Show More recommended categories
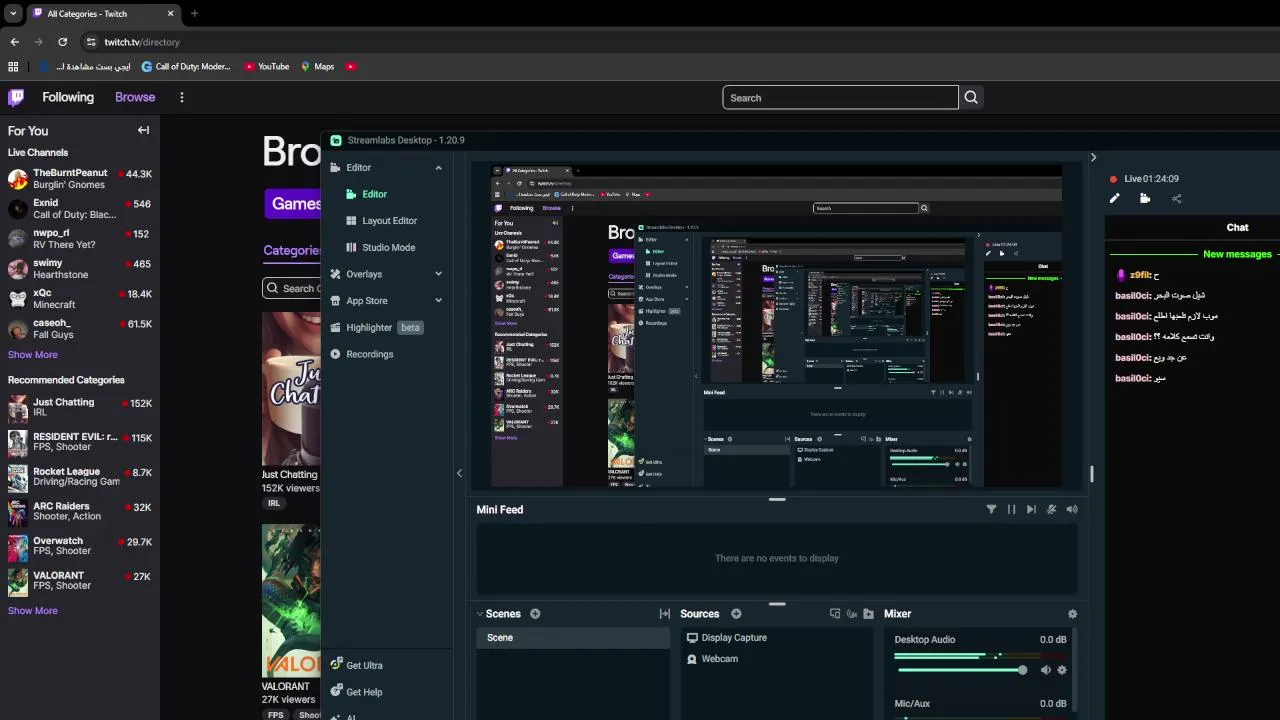Image resolution: width=1280 pixels, height=720 pixels. coord(32,611)
